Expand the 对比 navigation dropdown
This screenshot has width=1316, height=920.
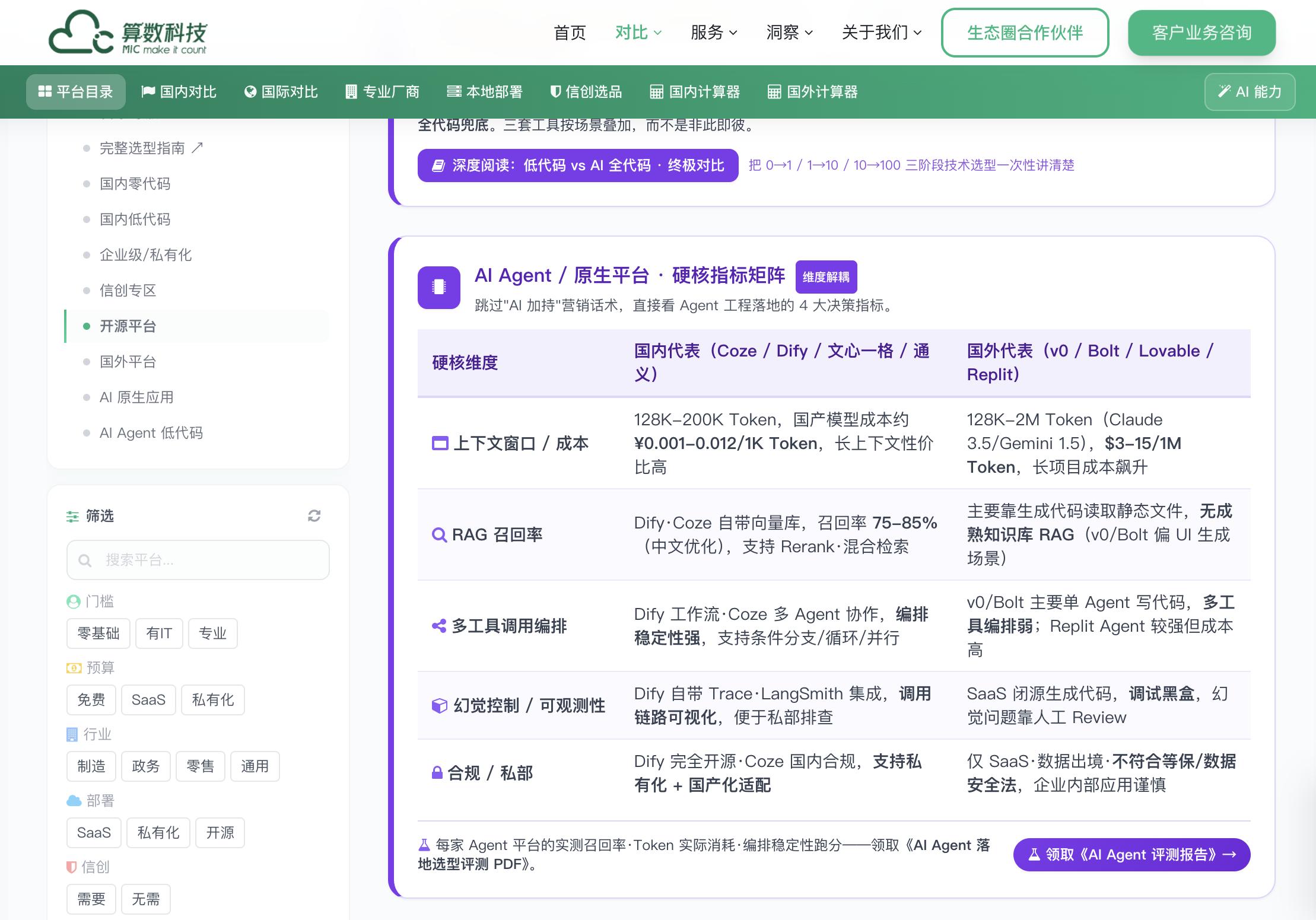pos(638,33)
